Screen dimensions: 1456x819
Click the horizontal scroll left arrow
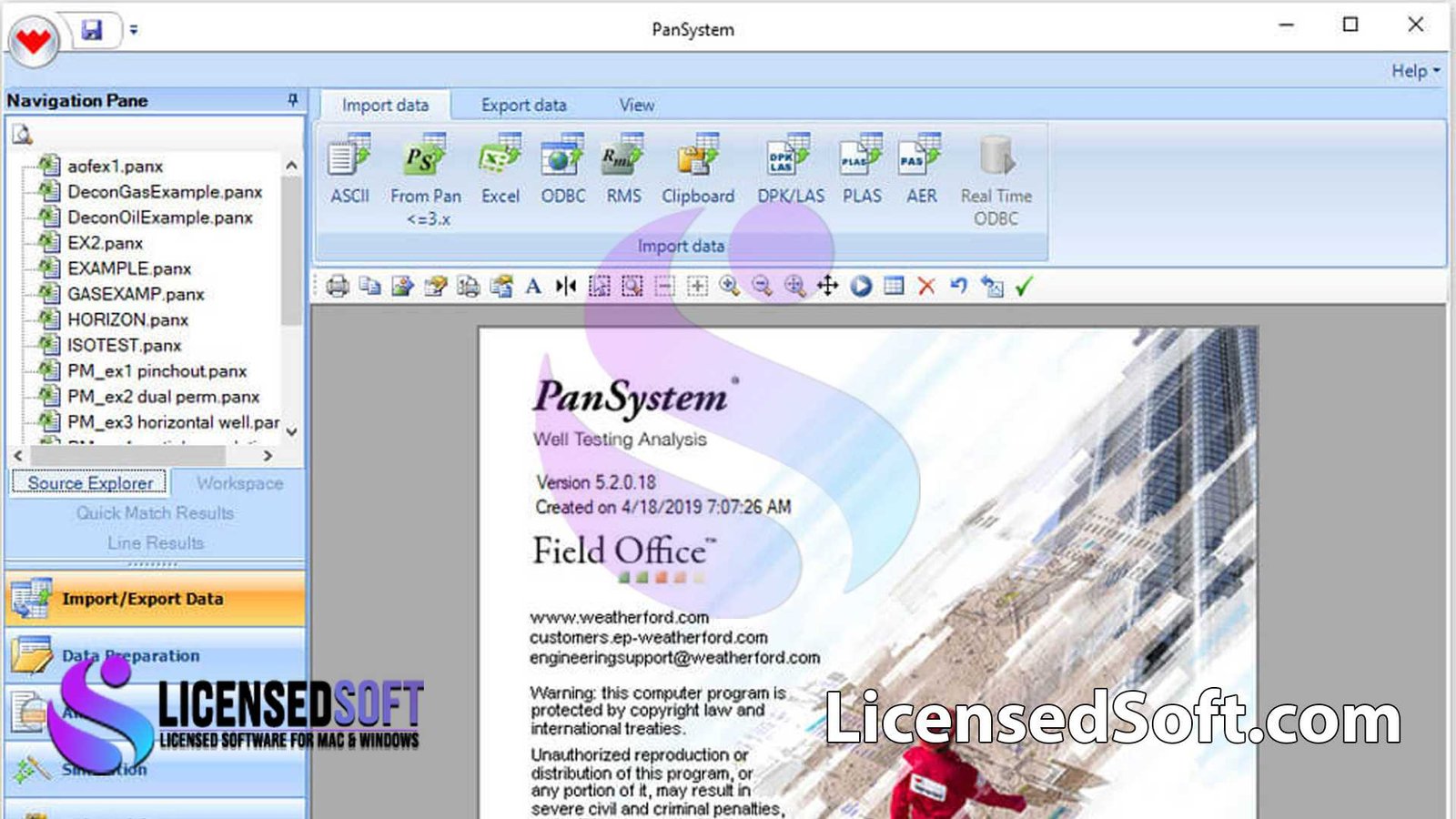[x=18, y=455]
